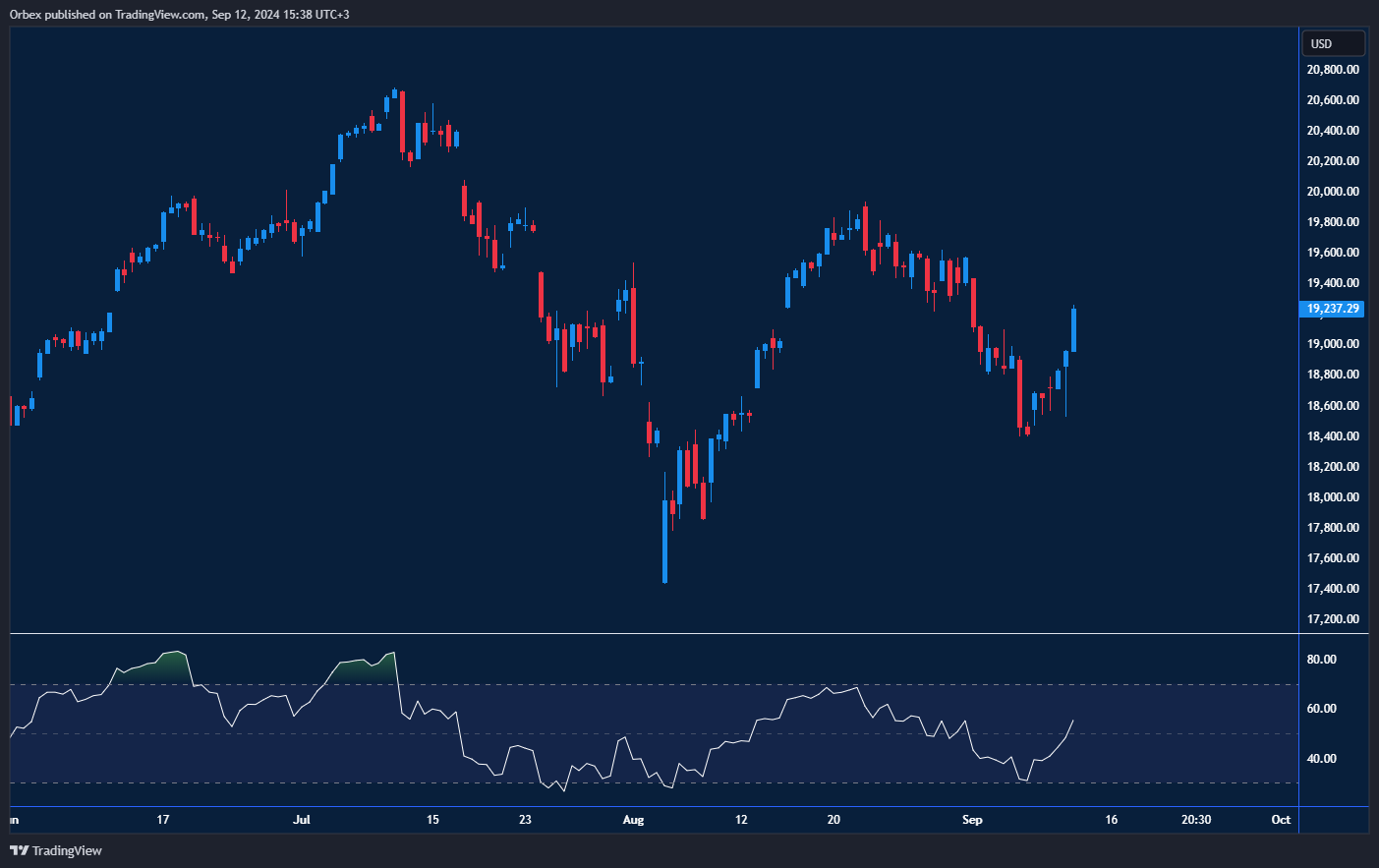
Task: Click the 20:30 time axis label
Action: 1195,820
